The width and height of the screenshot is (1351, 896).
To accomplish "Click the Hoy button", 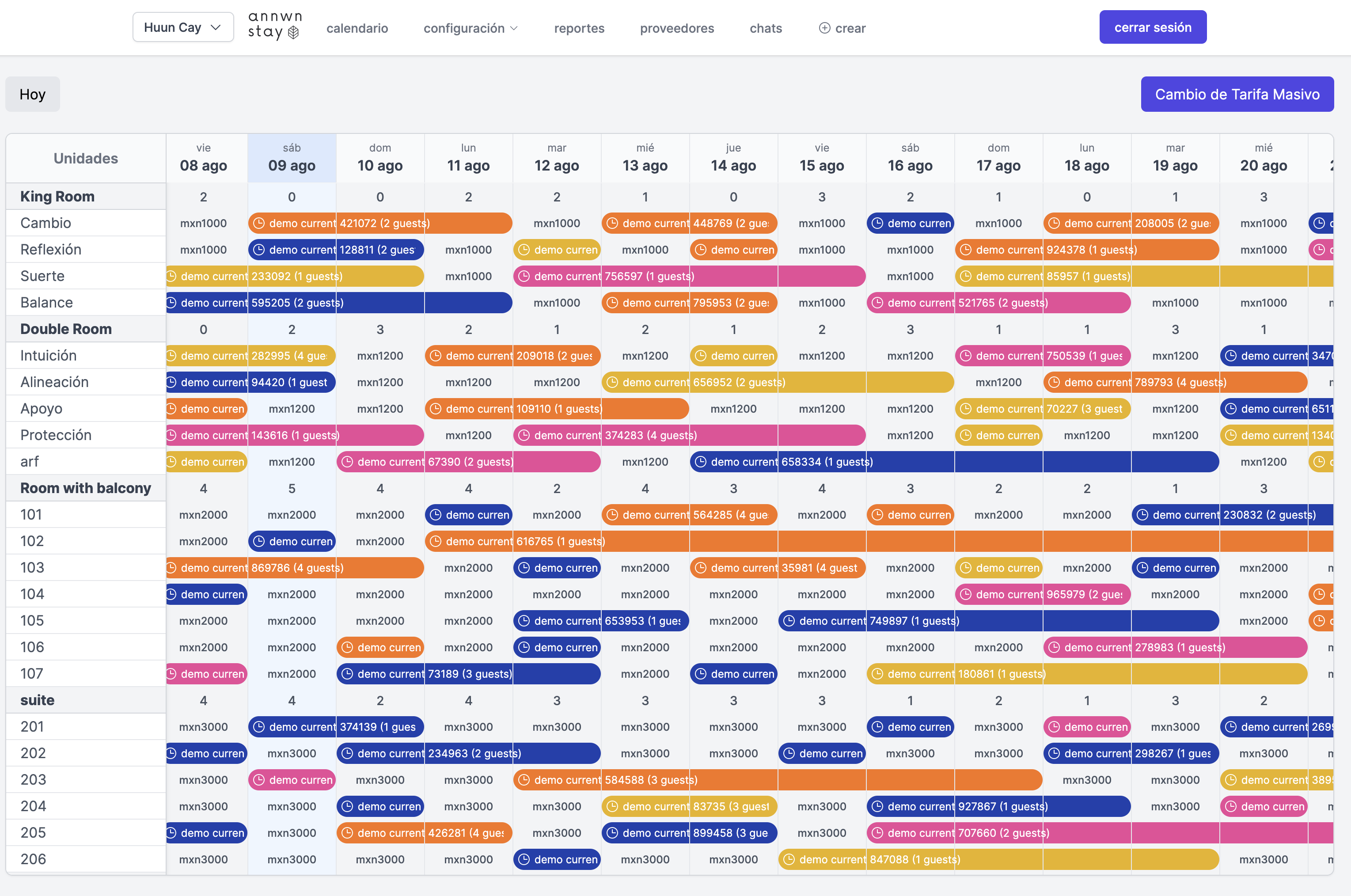I will (x=32, y=94).
